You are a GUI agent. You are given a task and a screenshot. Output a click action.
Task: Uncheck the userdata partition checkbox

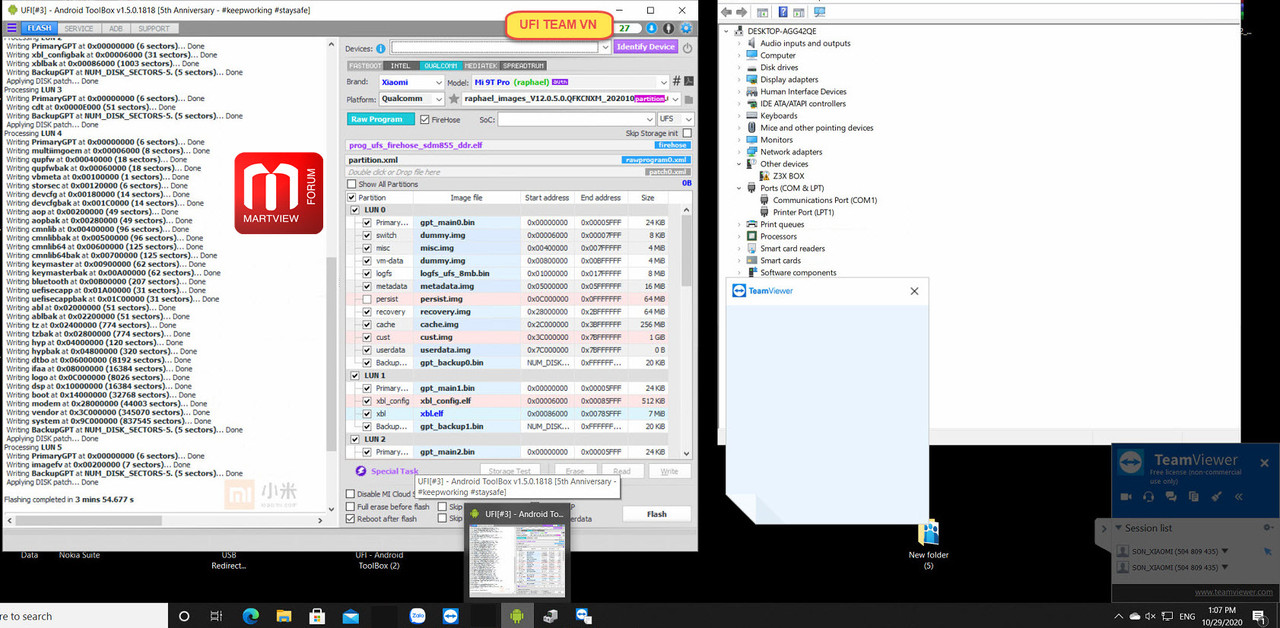point(367,350)
